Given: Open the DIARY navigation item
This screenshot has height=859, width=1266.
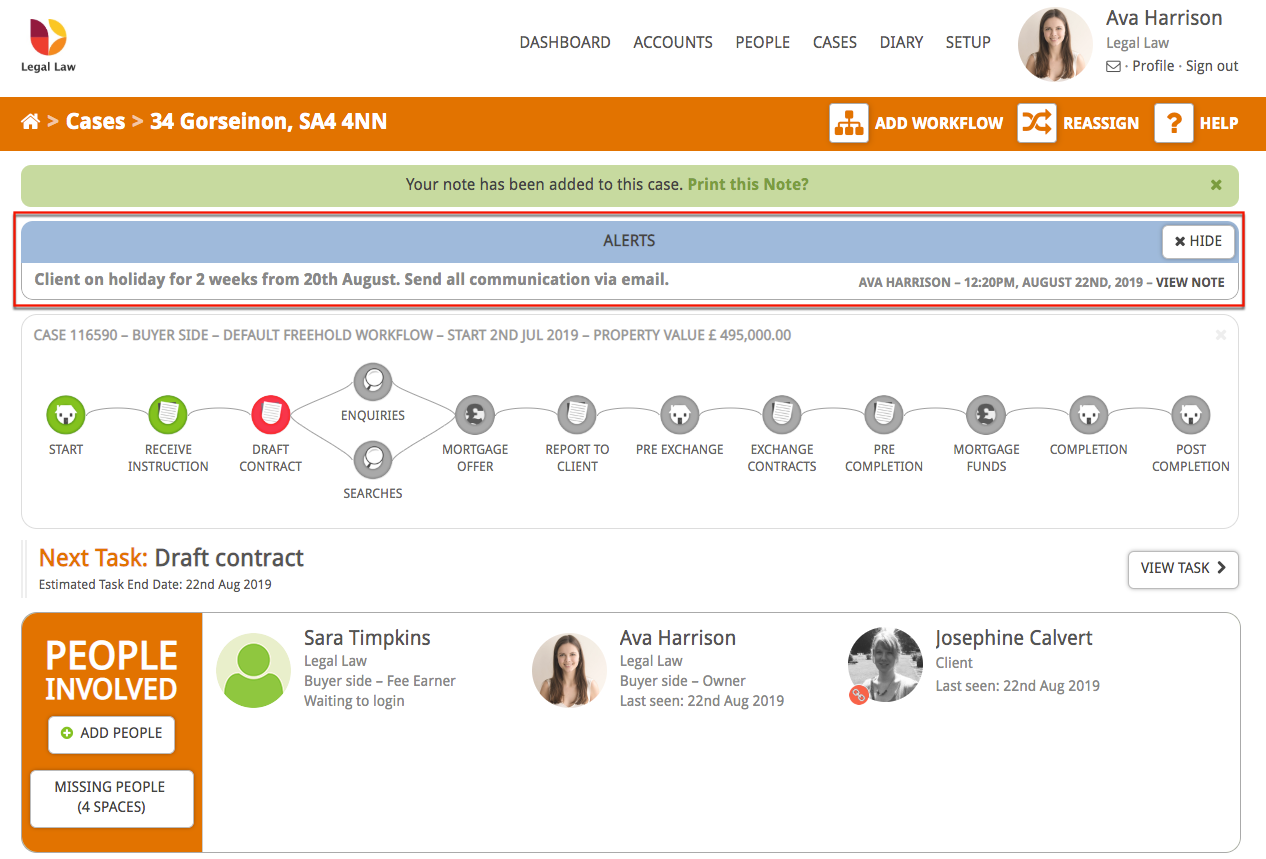Looking at the screenshot, I should (901, 42).
